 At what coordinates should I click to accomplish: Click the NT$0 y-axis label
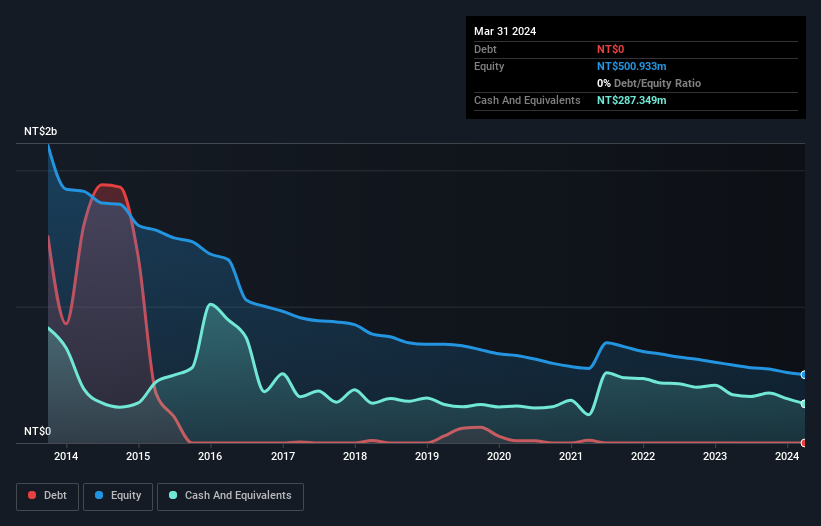(x=38, y=431)
